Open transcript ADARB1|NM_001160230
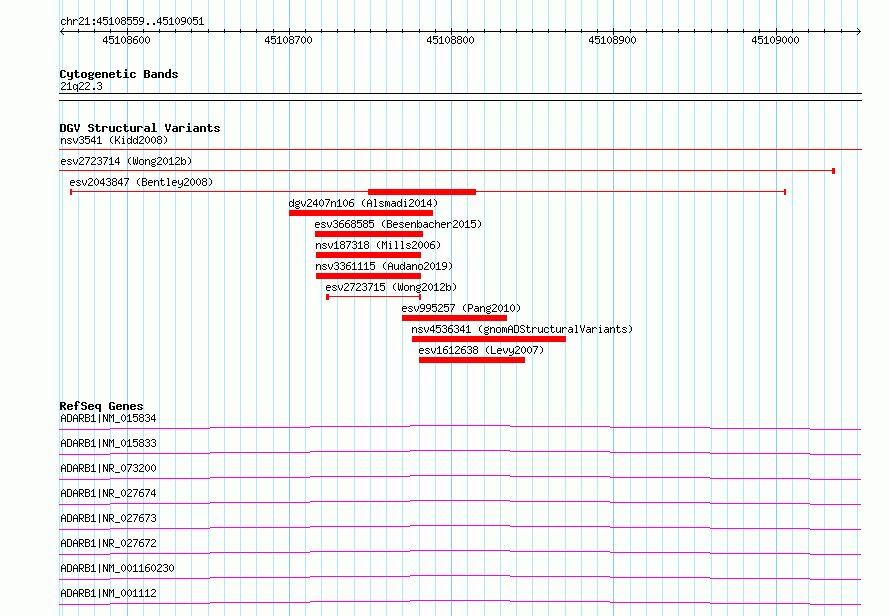This screenshot has width=890, height=616. click(117, 568)
